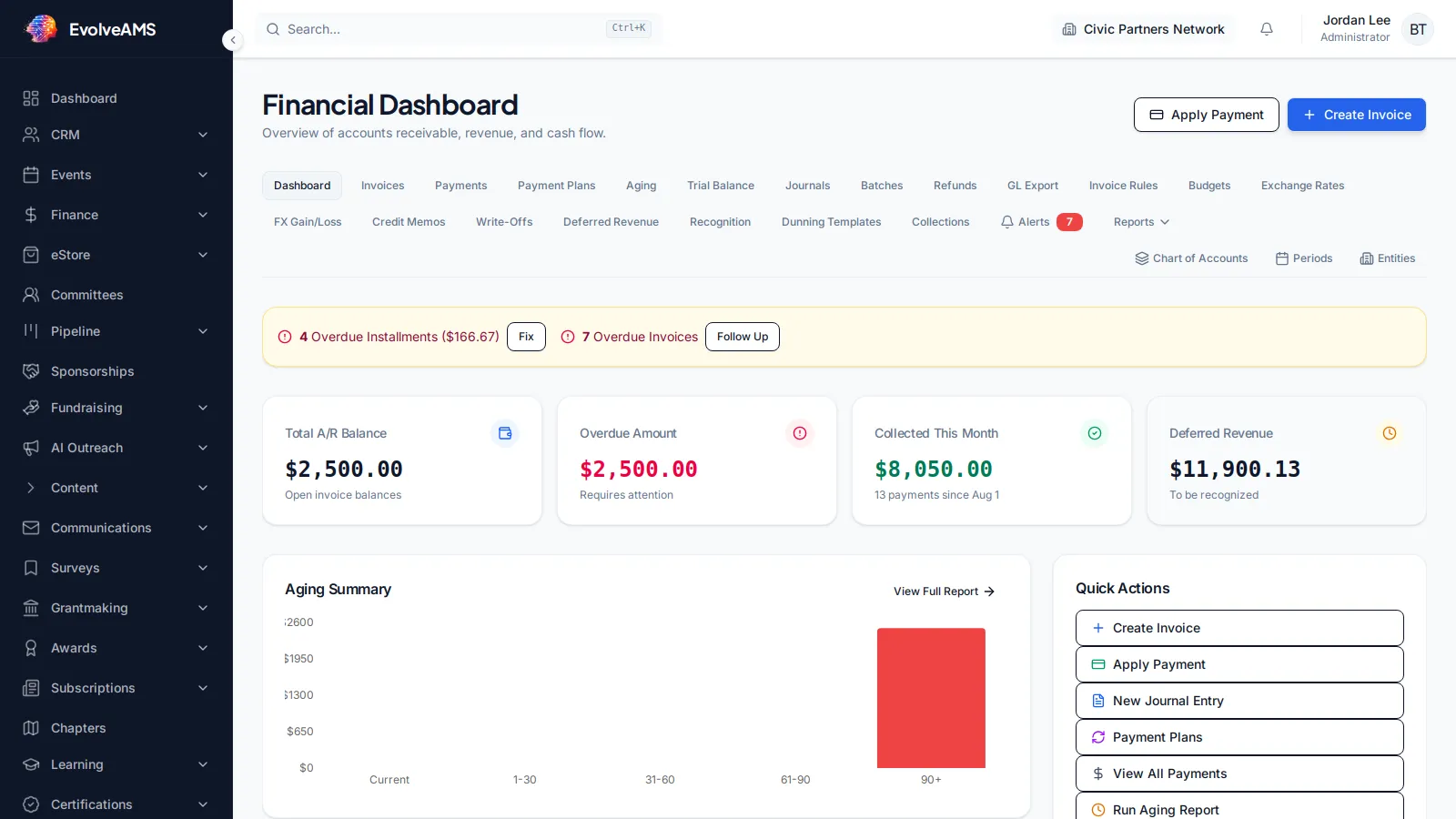
Task: Click the $11,900.13 deferred revenue value
Action: 1235,470
